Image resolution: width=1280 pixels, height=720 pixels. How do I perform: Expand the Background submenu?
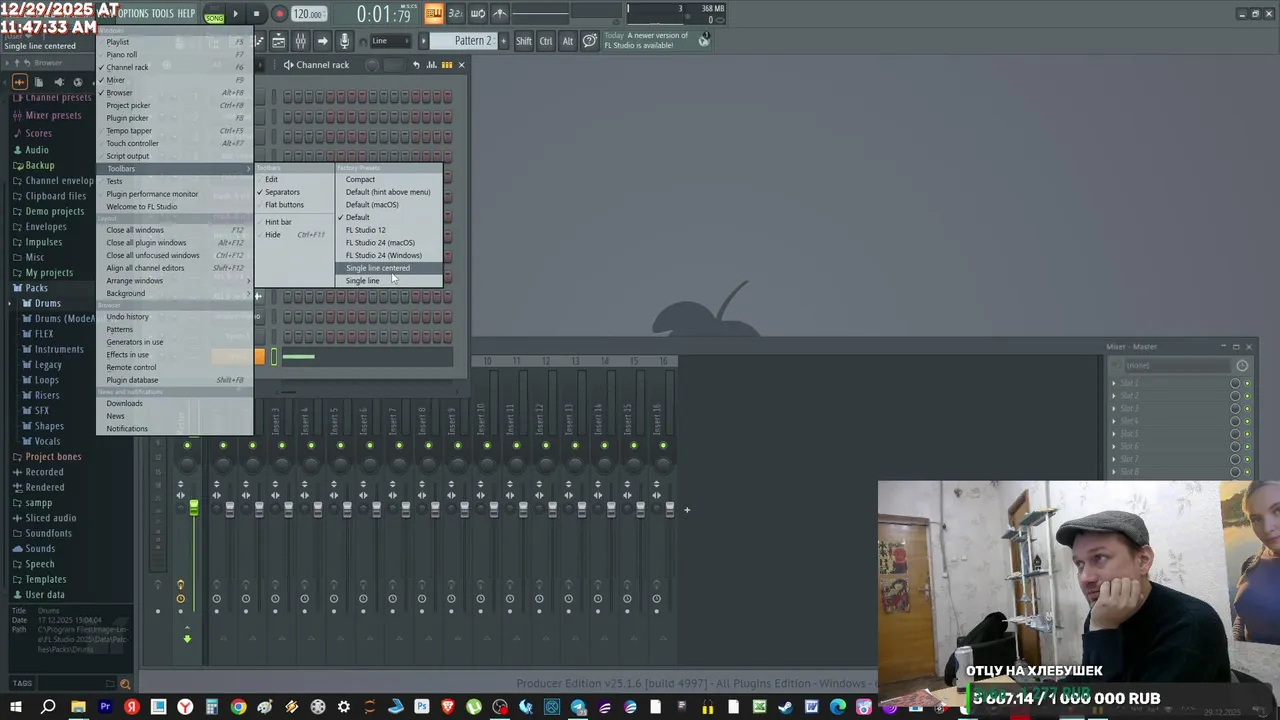174,293
